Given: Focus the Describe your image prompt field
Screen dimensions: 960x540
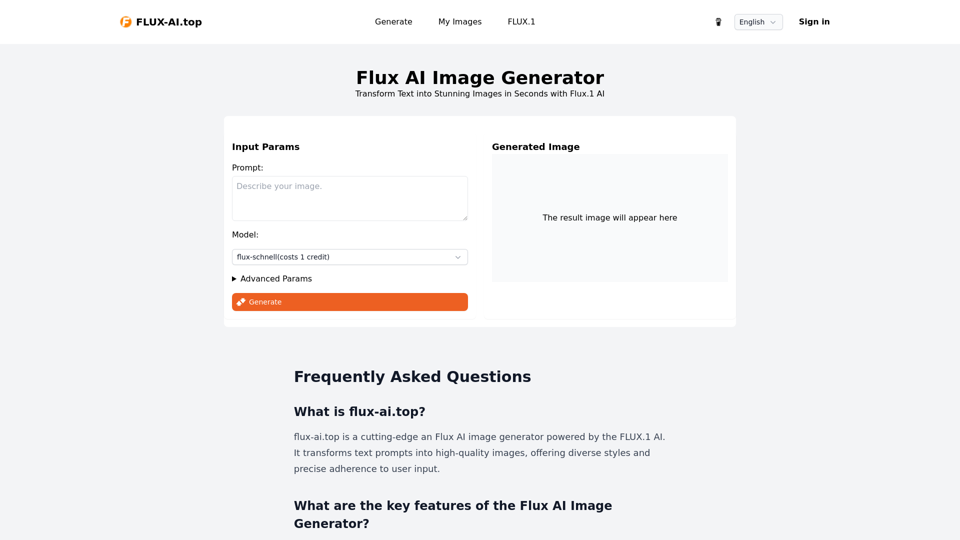Looking at the screenshot, I should [350, 198].
